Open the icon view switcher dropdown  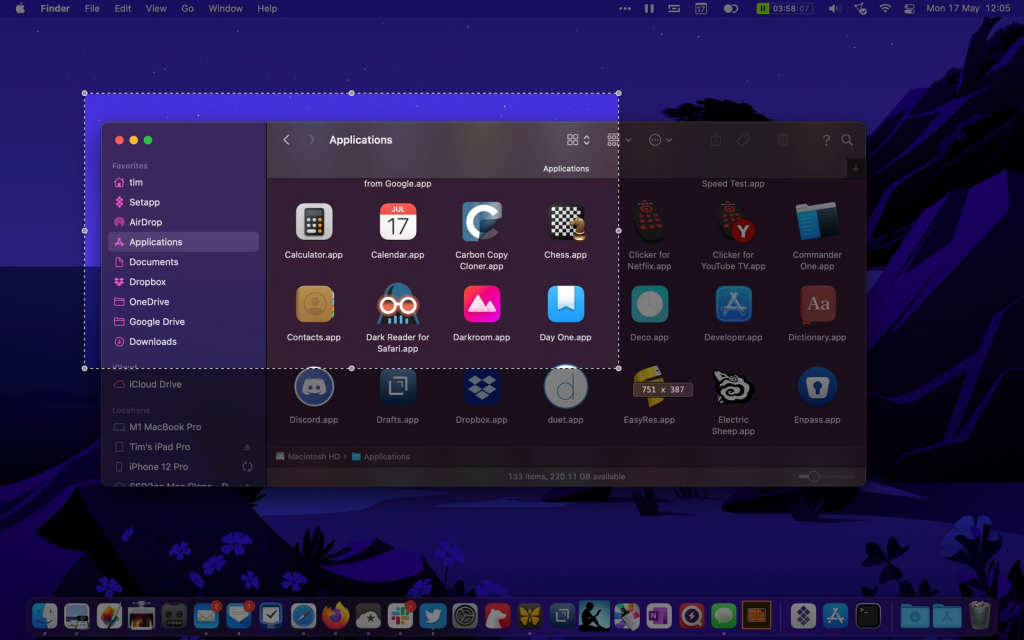(x=578, y=140)
